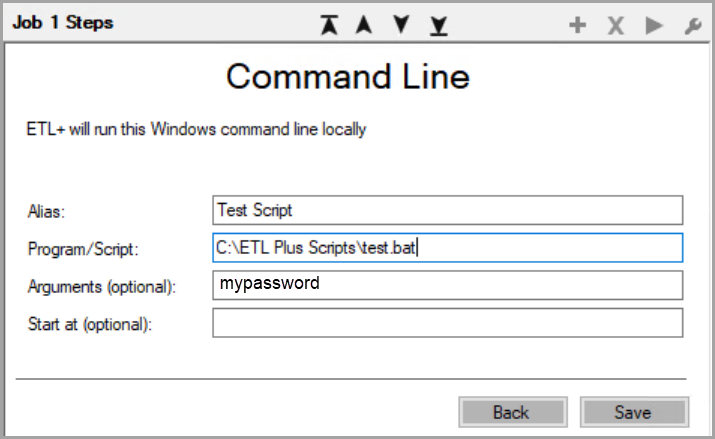Move the step down one position
The height and width of the screenshot is (439, 715).
pyautogui.click(x=401, y=25)
